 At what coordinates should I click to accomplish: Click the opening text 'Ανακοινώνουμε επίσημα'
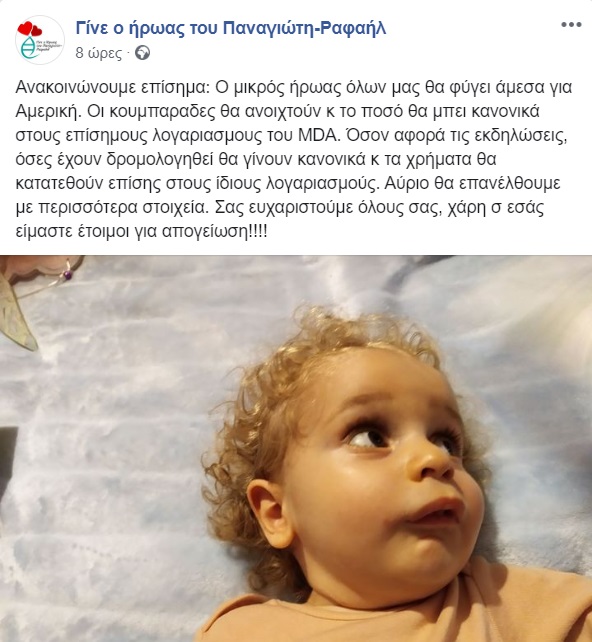click(x=113, y=88)
